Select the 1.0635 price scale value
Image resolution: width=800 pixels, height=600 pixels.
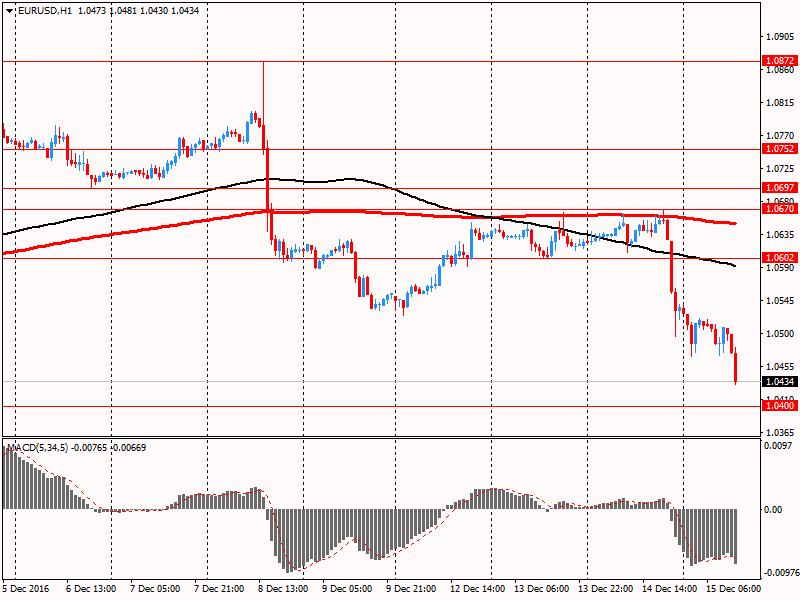point(781,235)
